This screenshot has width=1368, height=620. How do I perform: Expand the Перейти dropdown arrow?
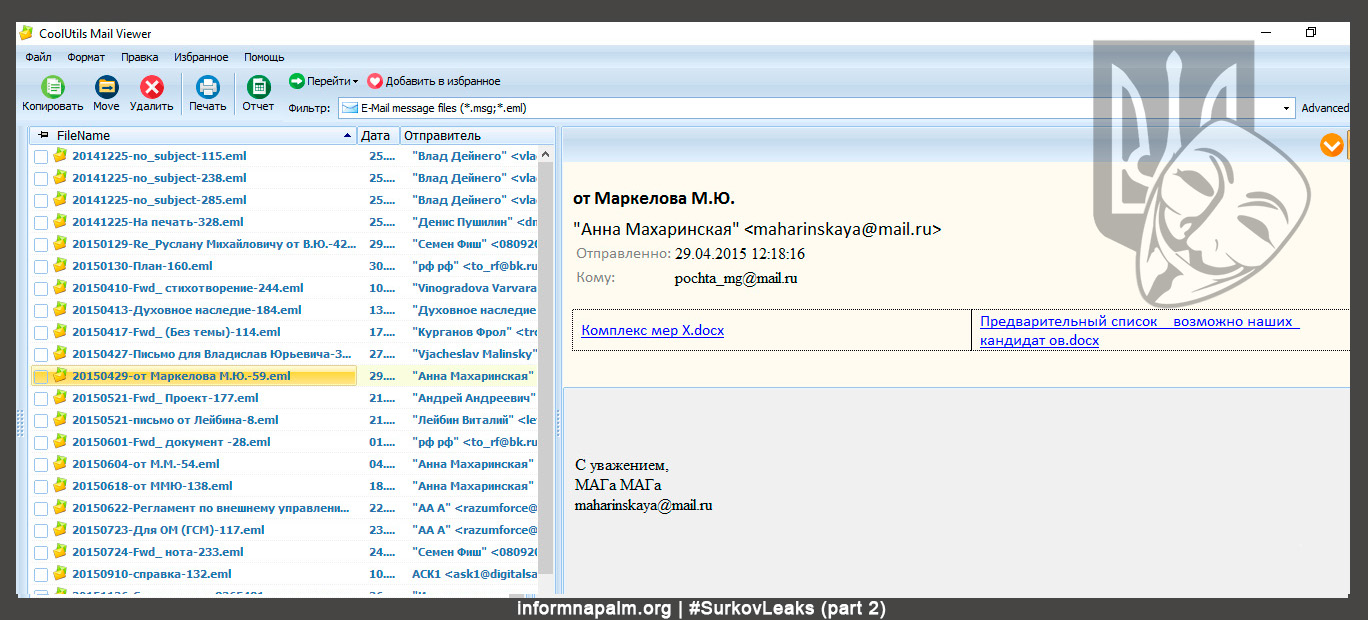pos(355,82)
